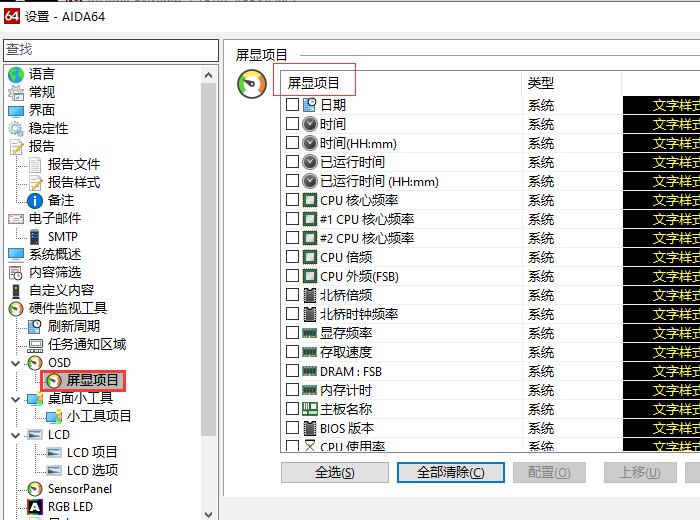Collapse the OSD tree node
Image resolution: width=700 pixels, height=520 pixels.
tap(15, 363)
